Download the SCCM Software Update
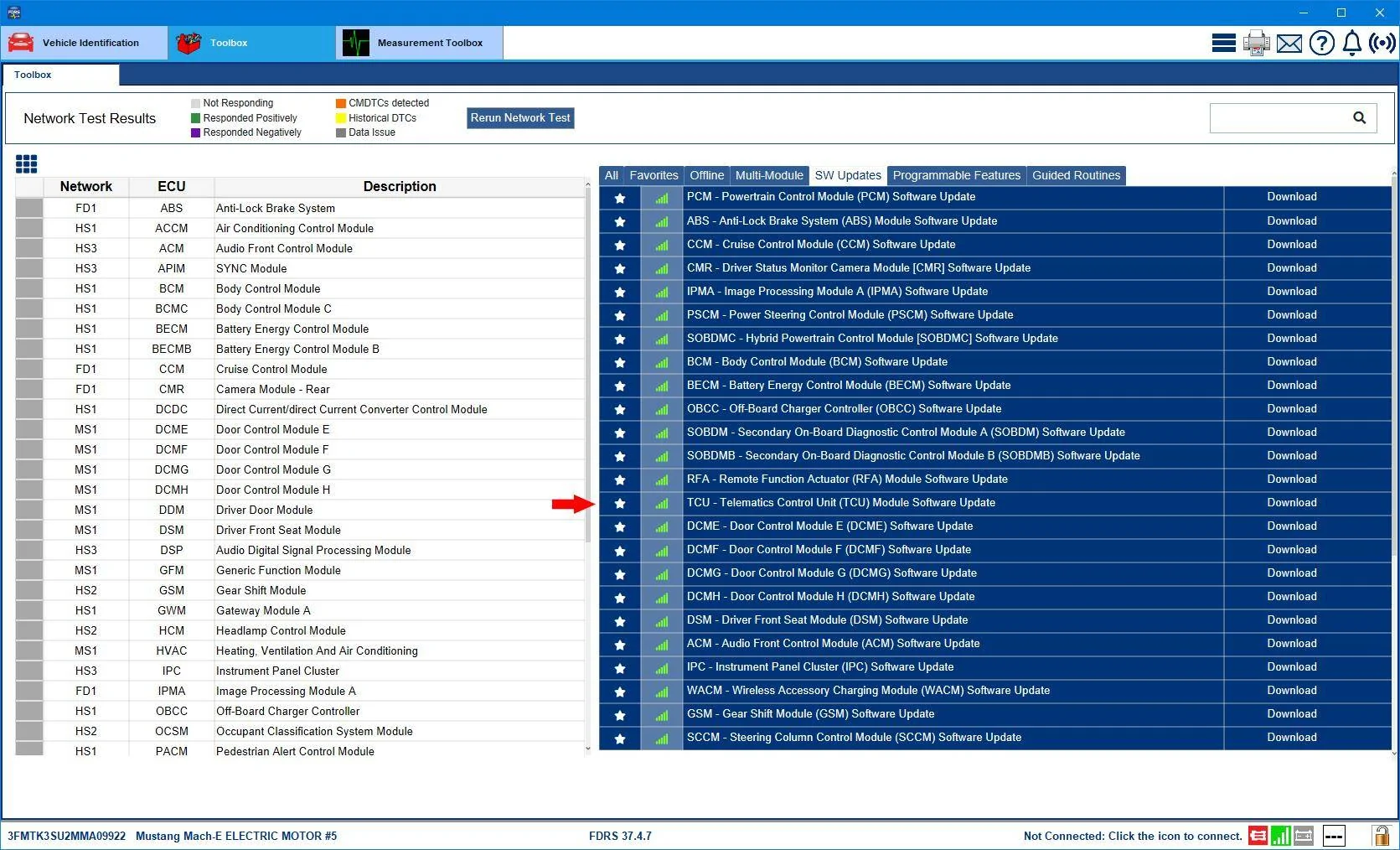 click(1291, 738)
